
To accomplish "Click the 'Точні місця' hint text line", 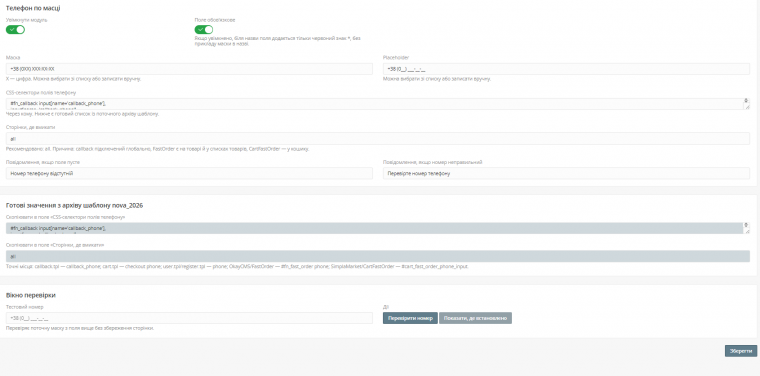I will click(x=237, y=266).
